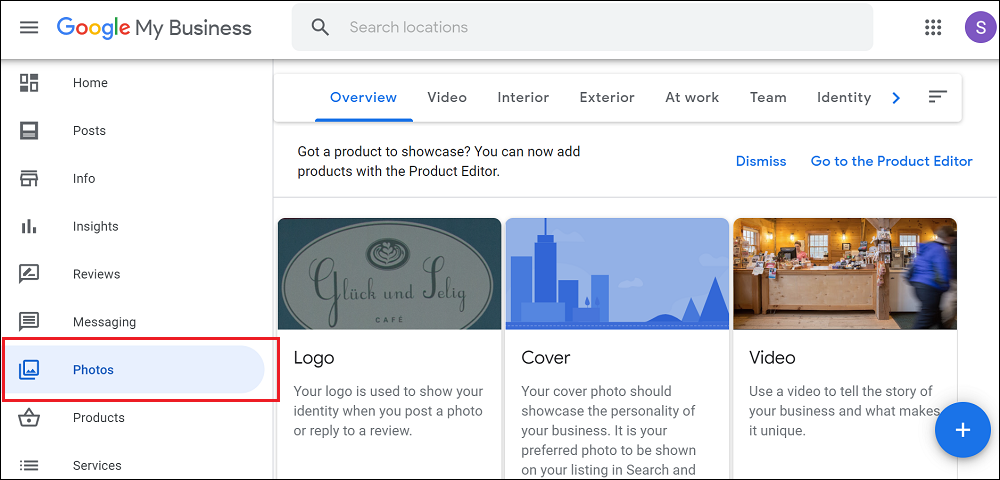Select the Photos menu item
1000x480 pixels.
coord(134,370)
